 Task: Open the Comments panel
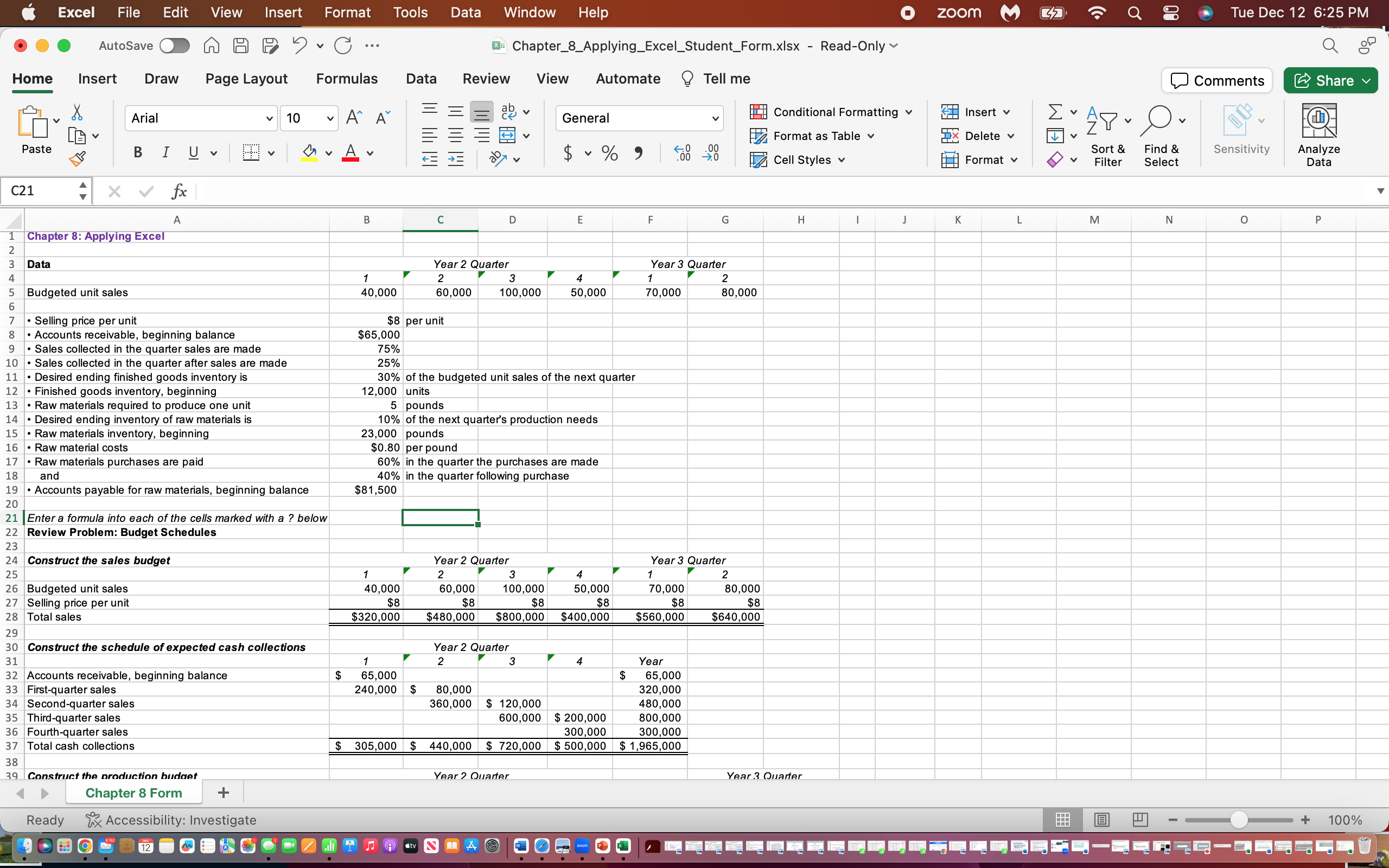[x=1216, y=80]
